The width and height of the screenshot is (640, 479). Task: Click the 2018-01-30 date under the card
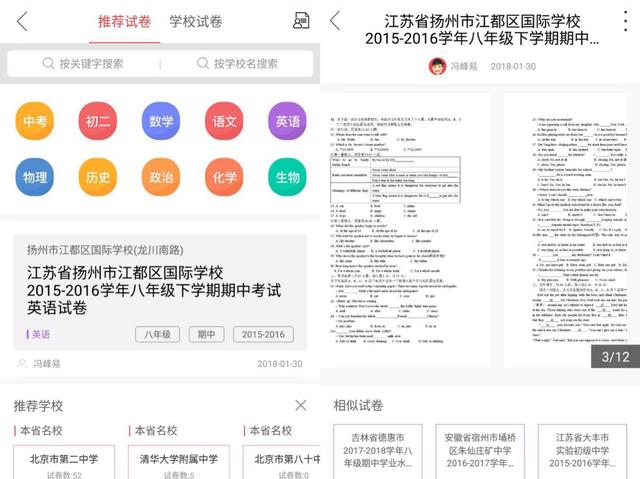[280, 364]
